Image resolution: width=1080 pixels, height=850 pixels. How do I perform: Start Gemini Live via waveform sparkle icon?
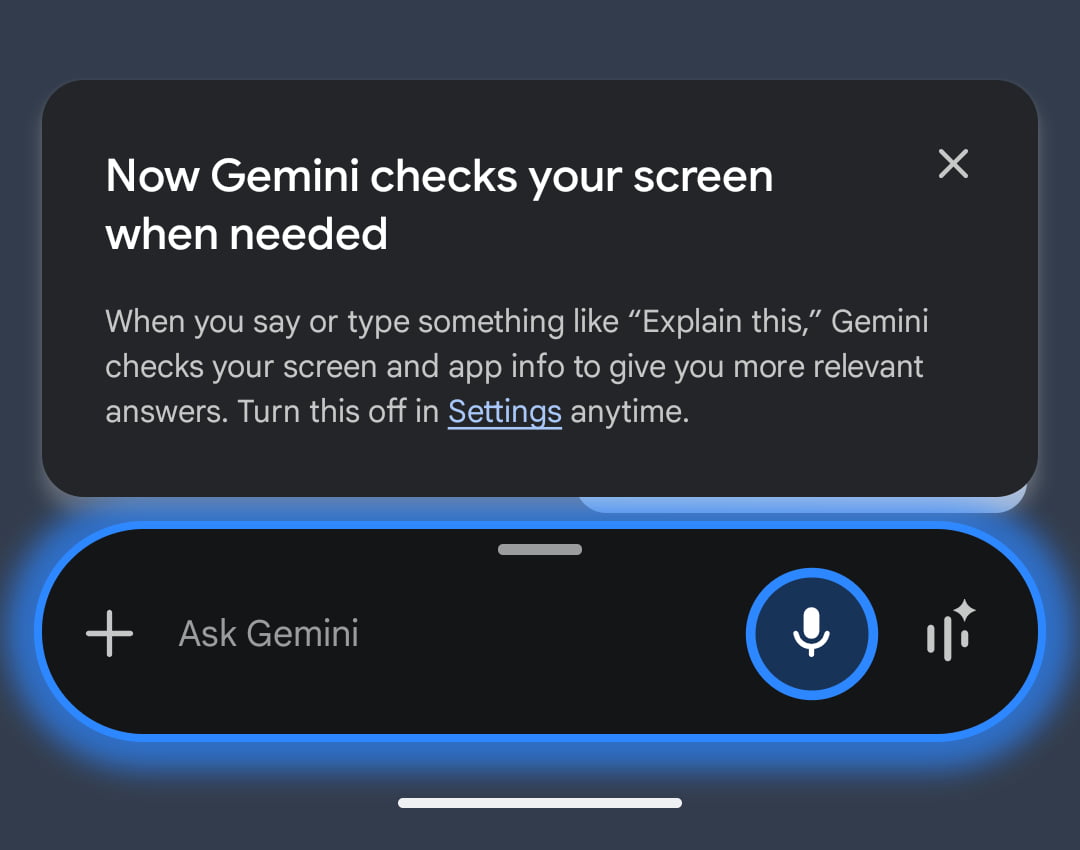(x=947, y=634)
